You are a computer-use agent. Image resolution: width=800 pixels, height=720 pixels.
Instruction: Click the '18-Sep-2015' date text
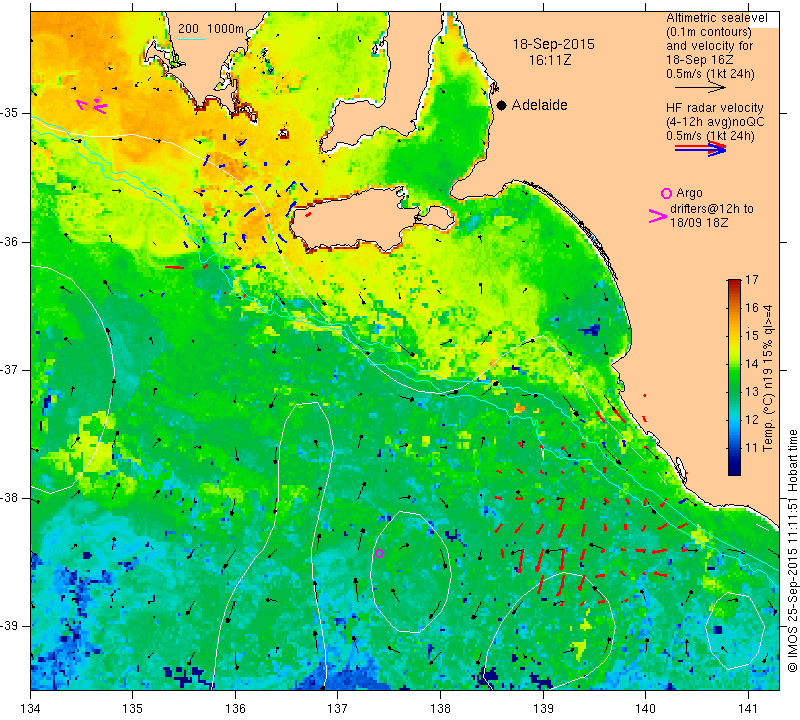pos(554,44)
